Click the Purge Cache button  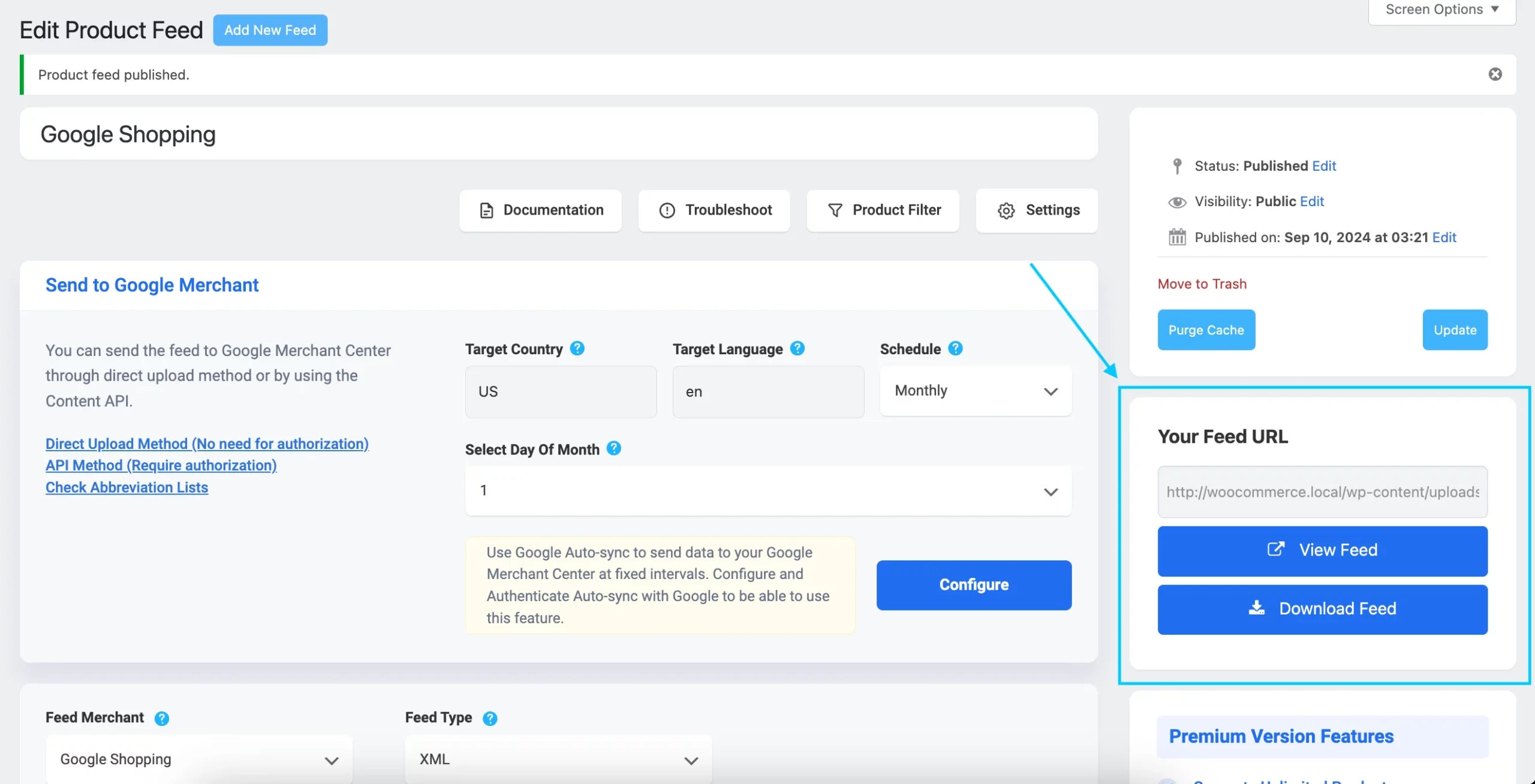(1206, 330)
